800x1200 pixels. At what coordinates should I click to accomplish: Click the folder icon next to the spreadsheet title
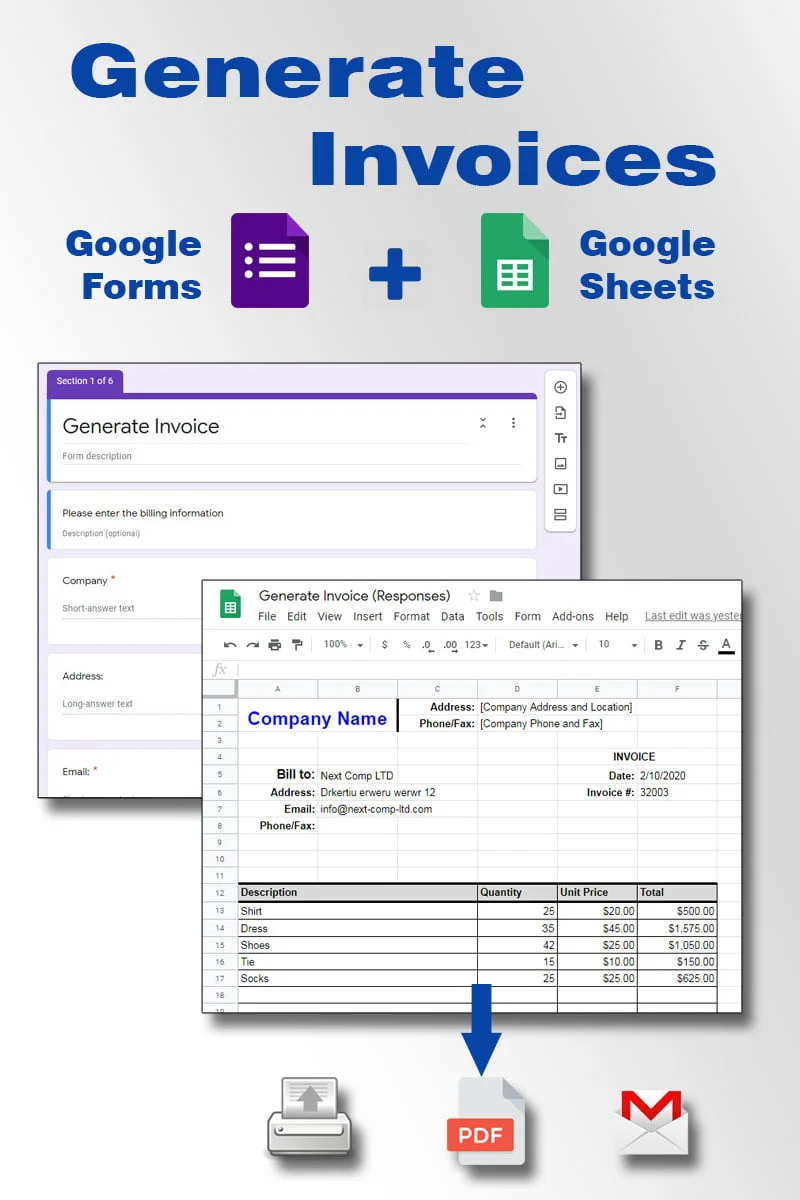[x=496, y=596]
